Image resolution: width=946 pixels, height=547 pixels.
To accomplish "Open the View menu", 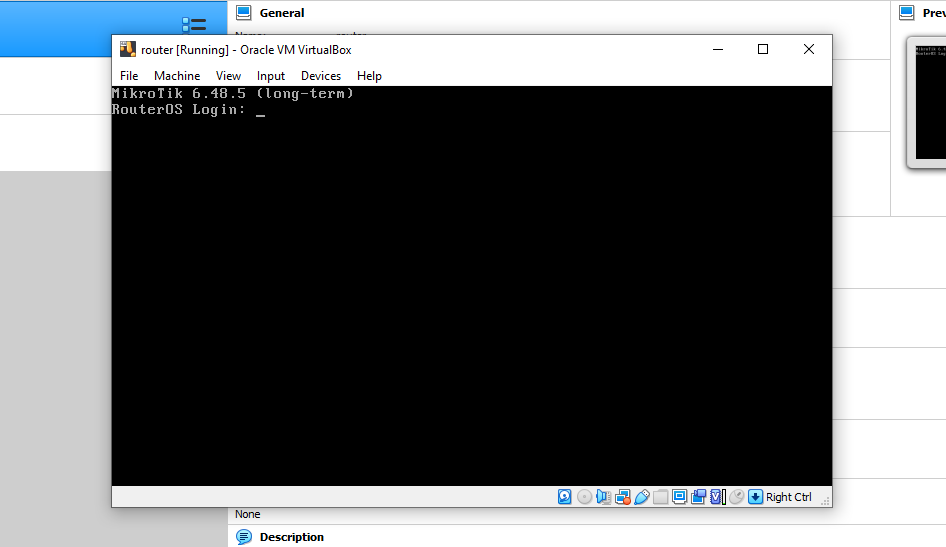I will (228, 76).
